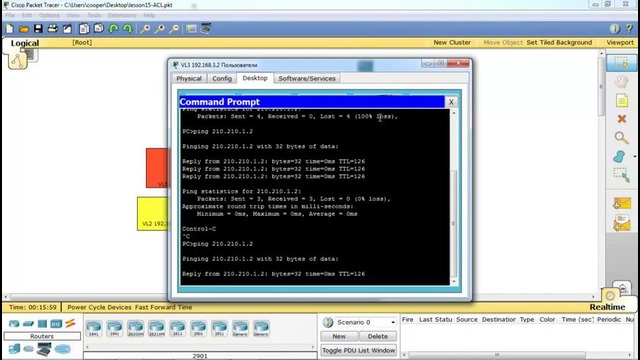Click Toggle PDU List Window button
Image resolution: width=640 pixels, height=360 pixels.
click(x=358, y=350)
